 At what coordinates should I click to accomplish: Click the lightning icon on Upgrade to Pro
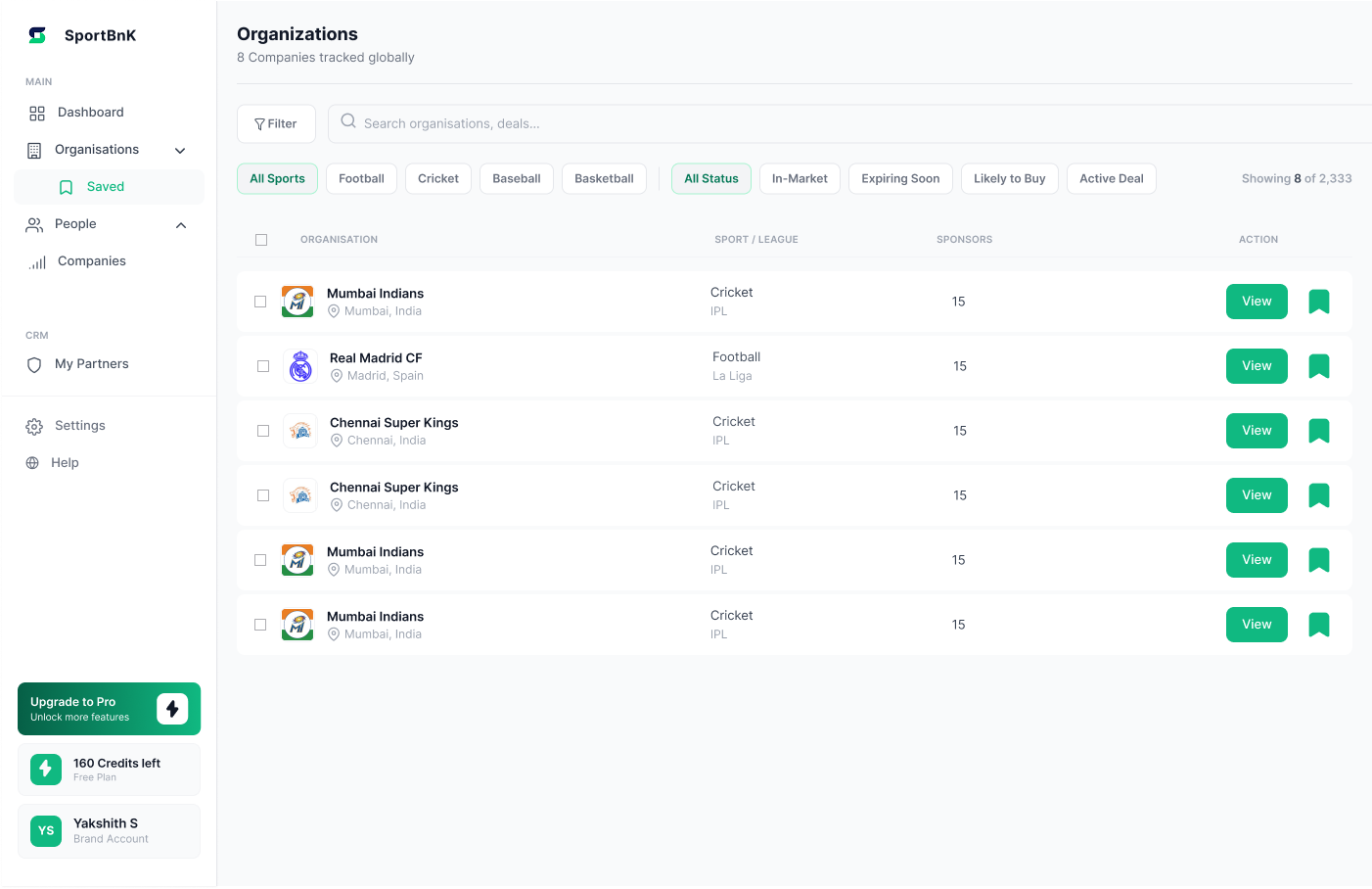point(172,709)
